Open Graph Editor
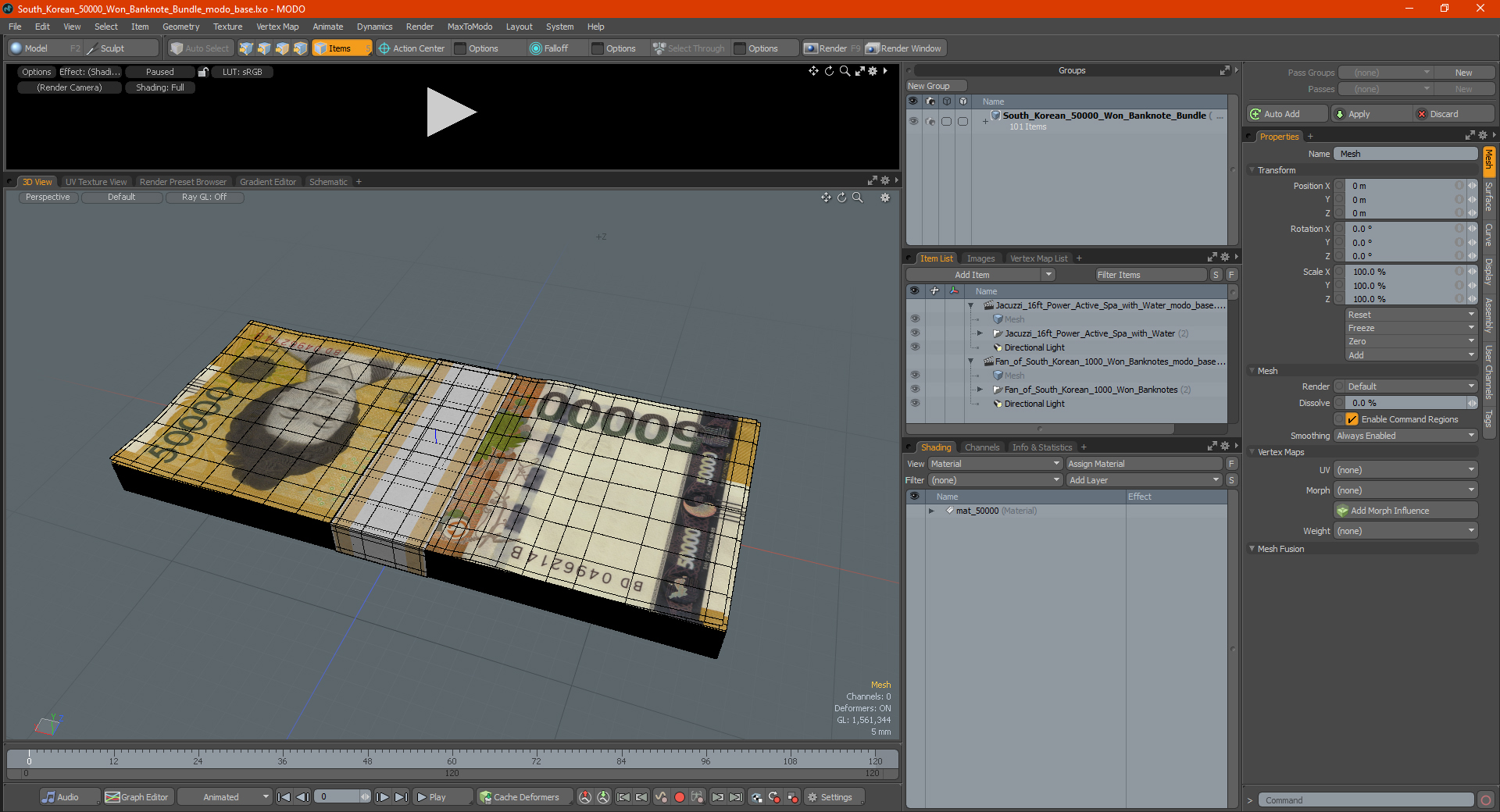The height and width of the screenshot is (812, 1500). point(137,797)
